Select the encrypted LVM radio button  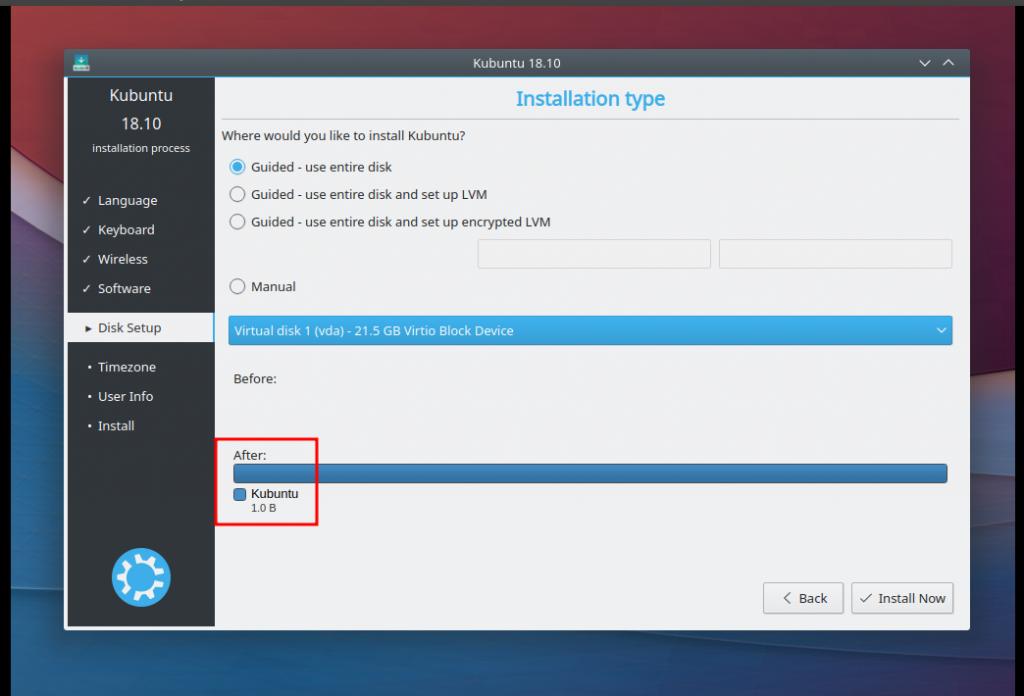[238, 222]
